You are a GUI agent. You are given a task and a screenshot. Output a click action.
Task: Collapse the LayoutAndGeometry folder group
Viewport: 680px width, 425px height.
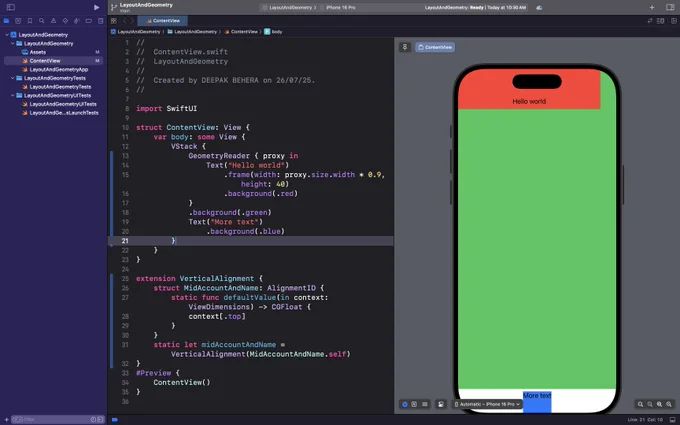pos(13,43)
